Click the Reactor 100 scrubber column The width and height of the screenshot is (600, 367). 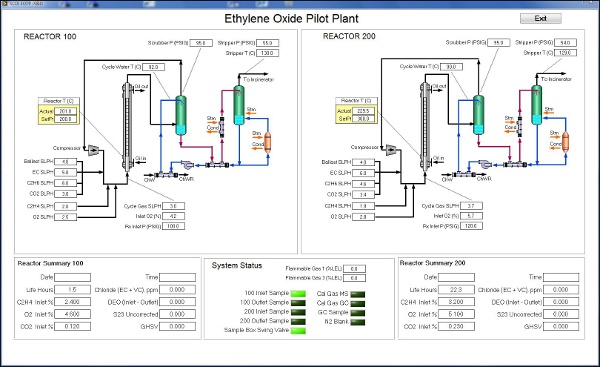(x=181, y=115)
